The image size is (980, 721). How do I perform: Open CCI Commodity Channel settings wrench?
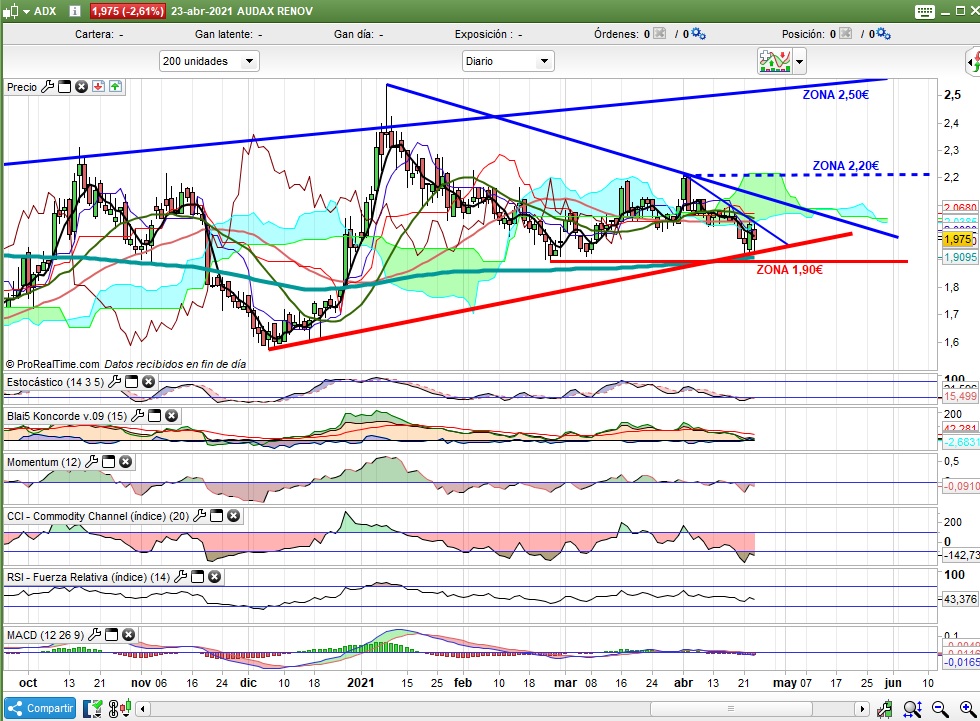(x=199, y=515)
